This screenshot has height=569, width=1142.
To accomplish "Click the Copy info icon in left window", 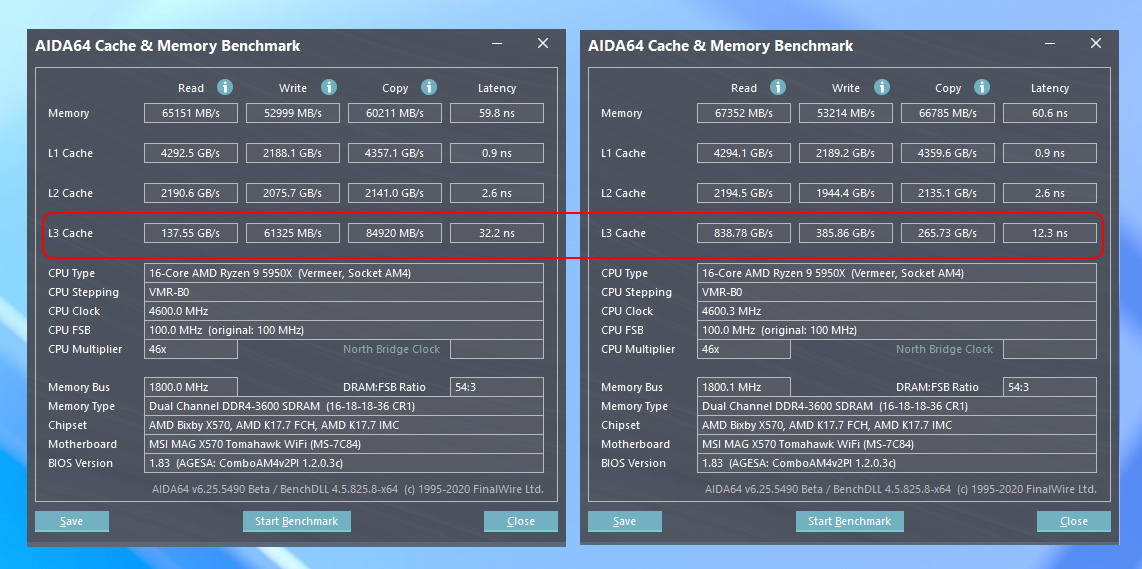I will (429, 87).
